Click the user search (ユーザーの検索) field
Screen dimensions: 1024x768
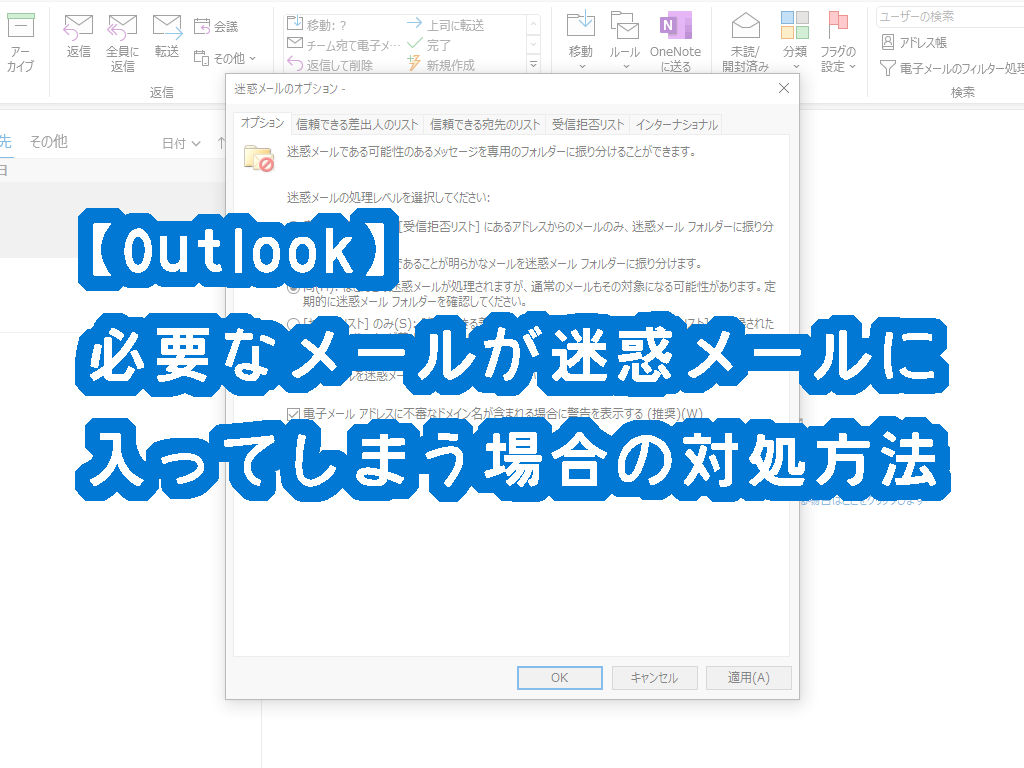(x=950, y=17)
